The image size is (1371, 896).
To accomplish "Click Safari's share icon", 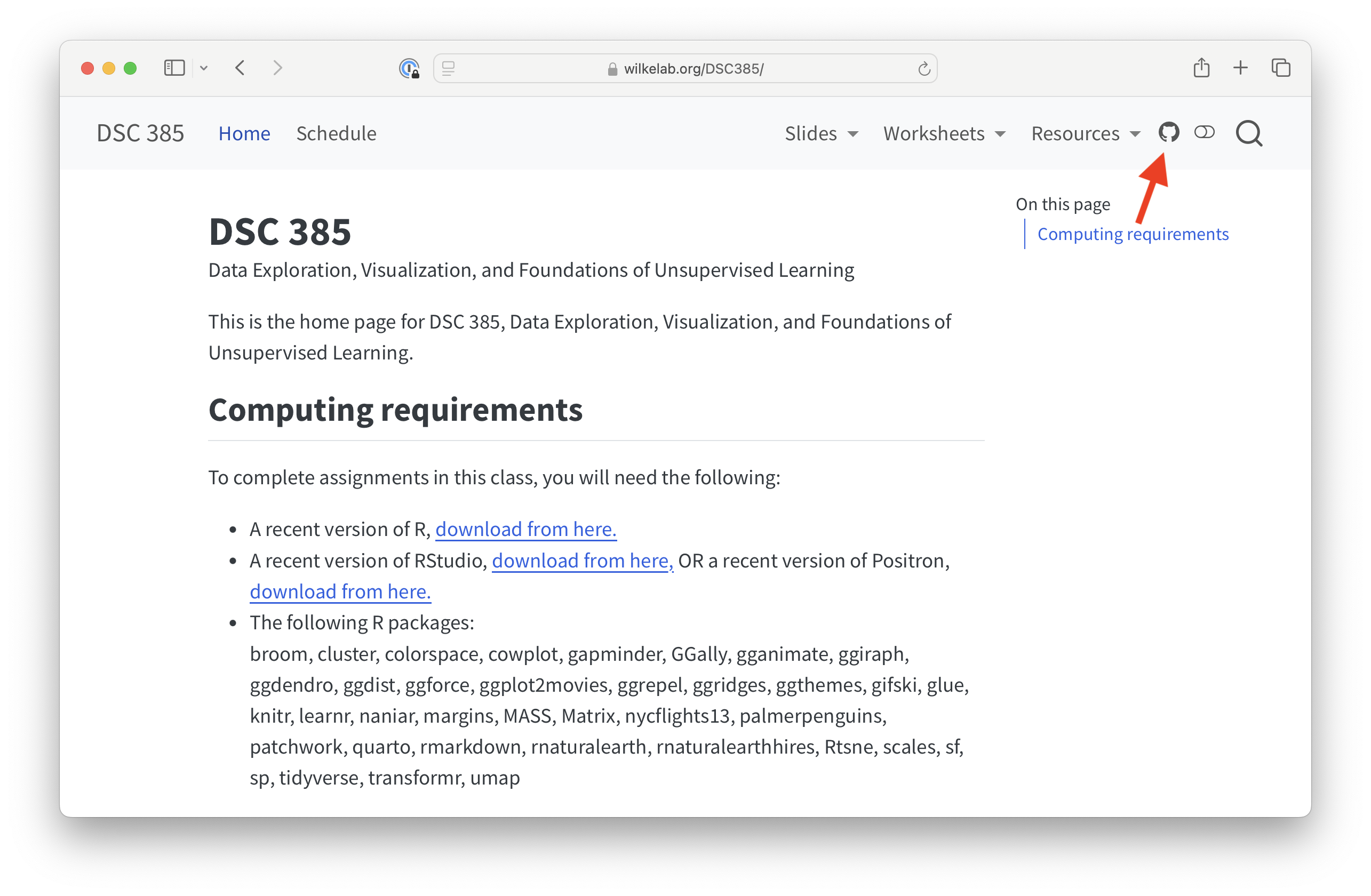I will coord(1201,68).
